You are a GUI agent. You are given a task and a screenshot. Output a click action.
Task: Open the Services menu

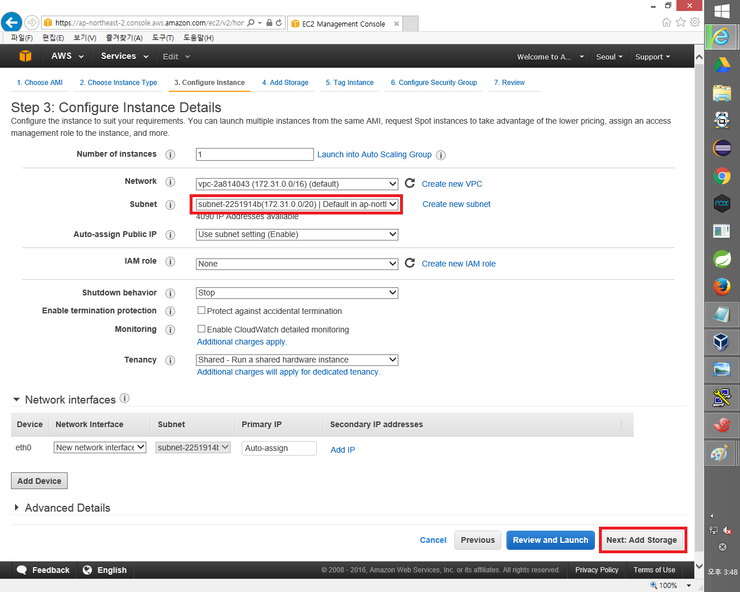pos(123,57)
